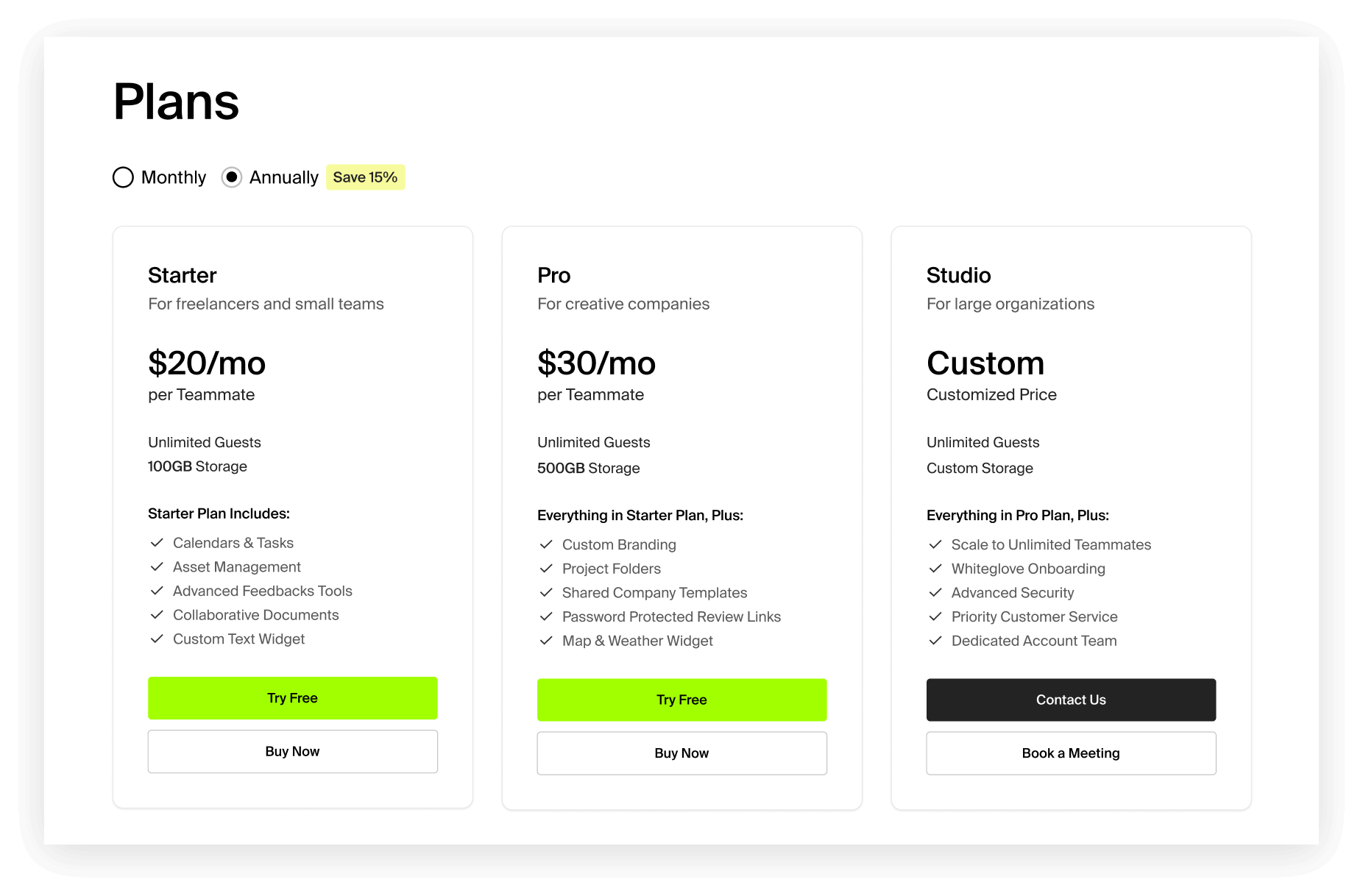The width and height of the screenshot is (1363, 896).
Task: Click Try Free on Pro plan
Action: (x=682, y=700)
